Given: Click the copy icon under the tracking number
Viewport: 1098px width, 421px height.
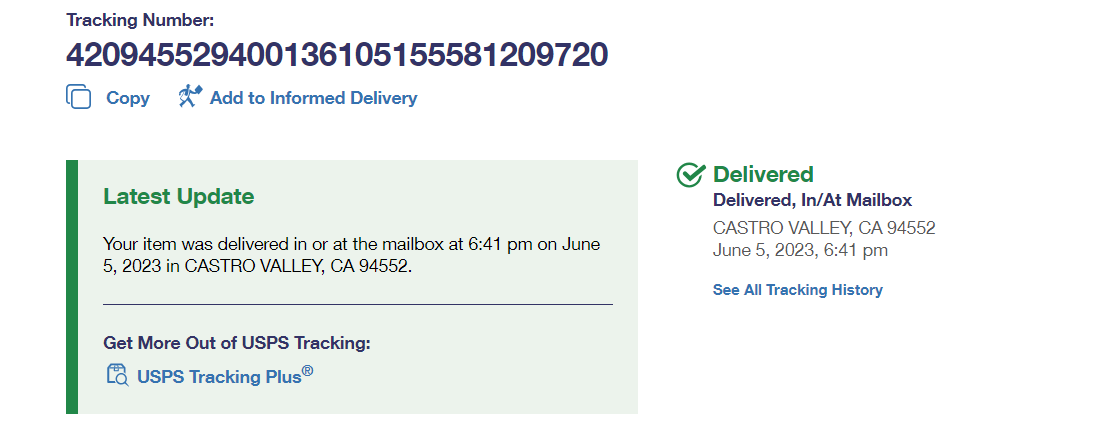Looking at the screenshot, I should click(x=78, y=97).
